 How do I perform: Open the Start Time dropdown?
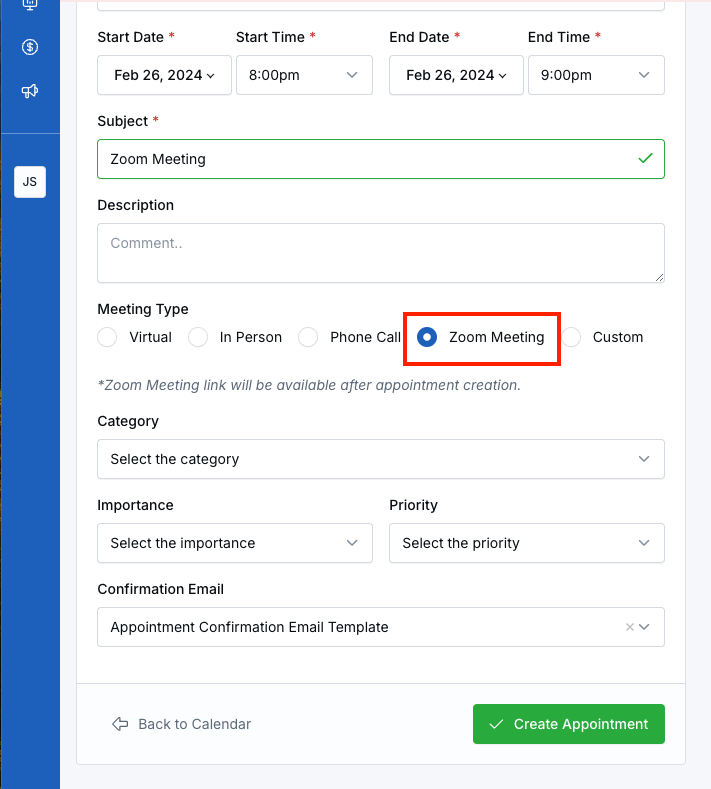click(304, 75)
